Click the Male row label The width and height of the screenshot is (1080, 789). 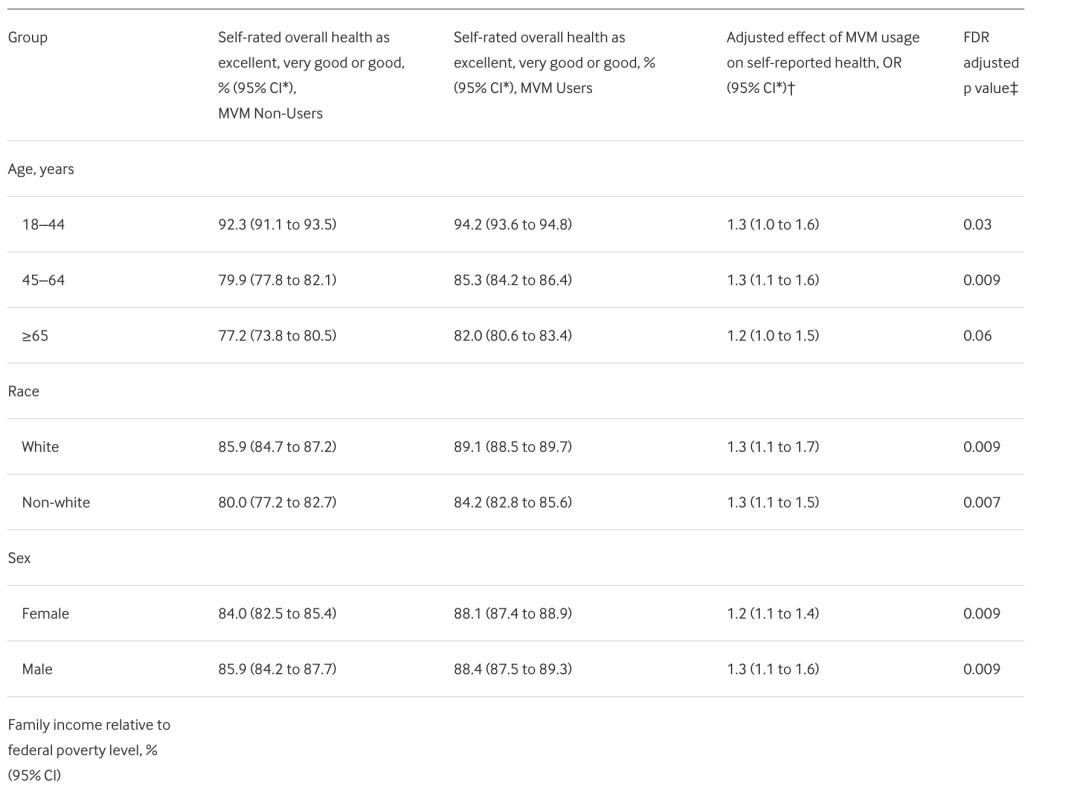pyautogui.click(x=37, y=669)
